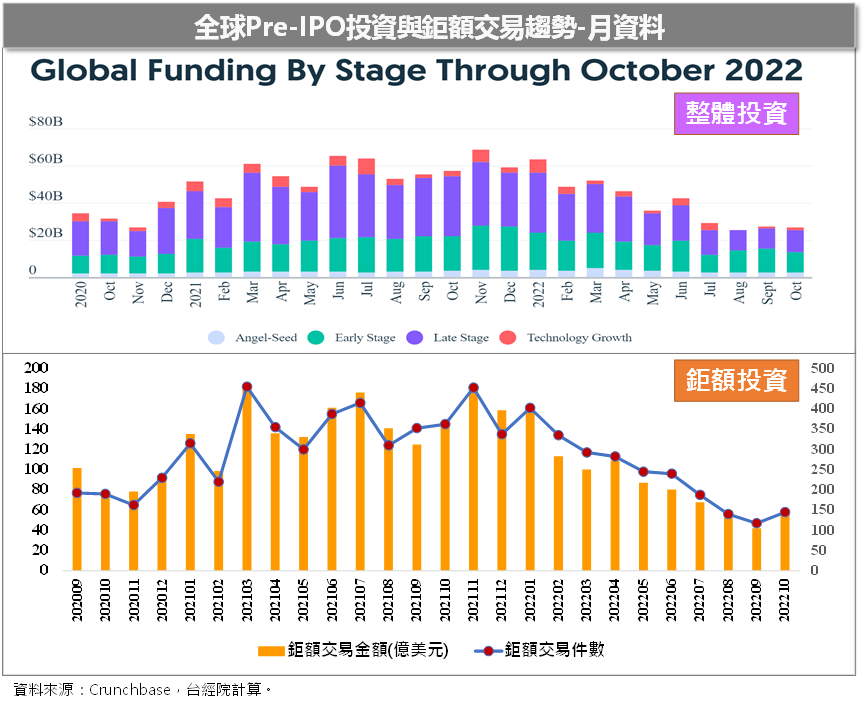This screenshot has height=708, width=865.
Task: Click the orange bar for 202107
Action: (360, 481)
